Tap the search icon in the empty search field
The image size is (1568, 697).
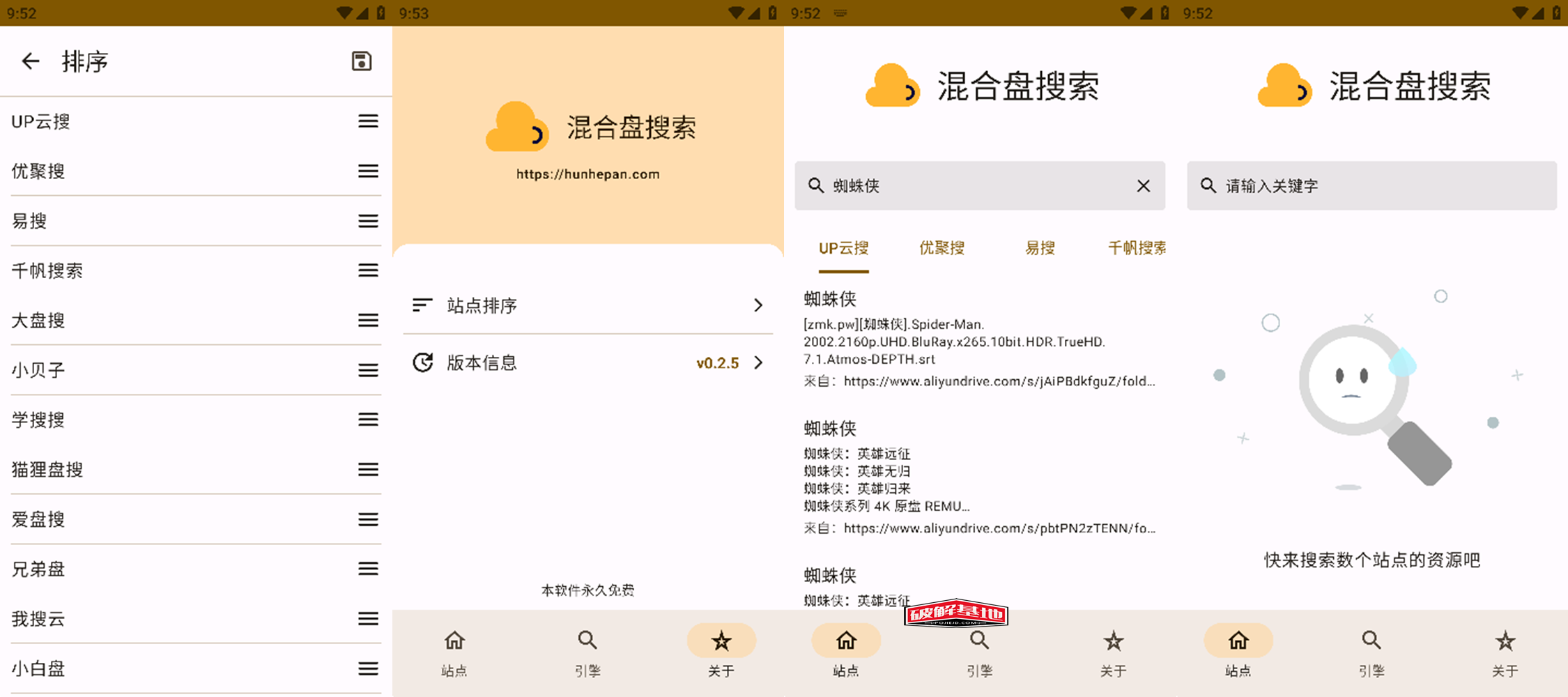pyautogui.click(x=1208, y=185)
